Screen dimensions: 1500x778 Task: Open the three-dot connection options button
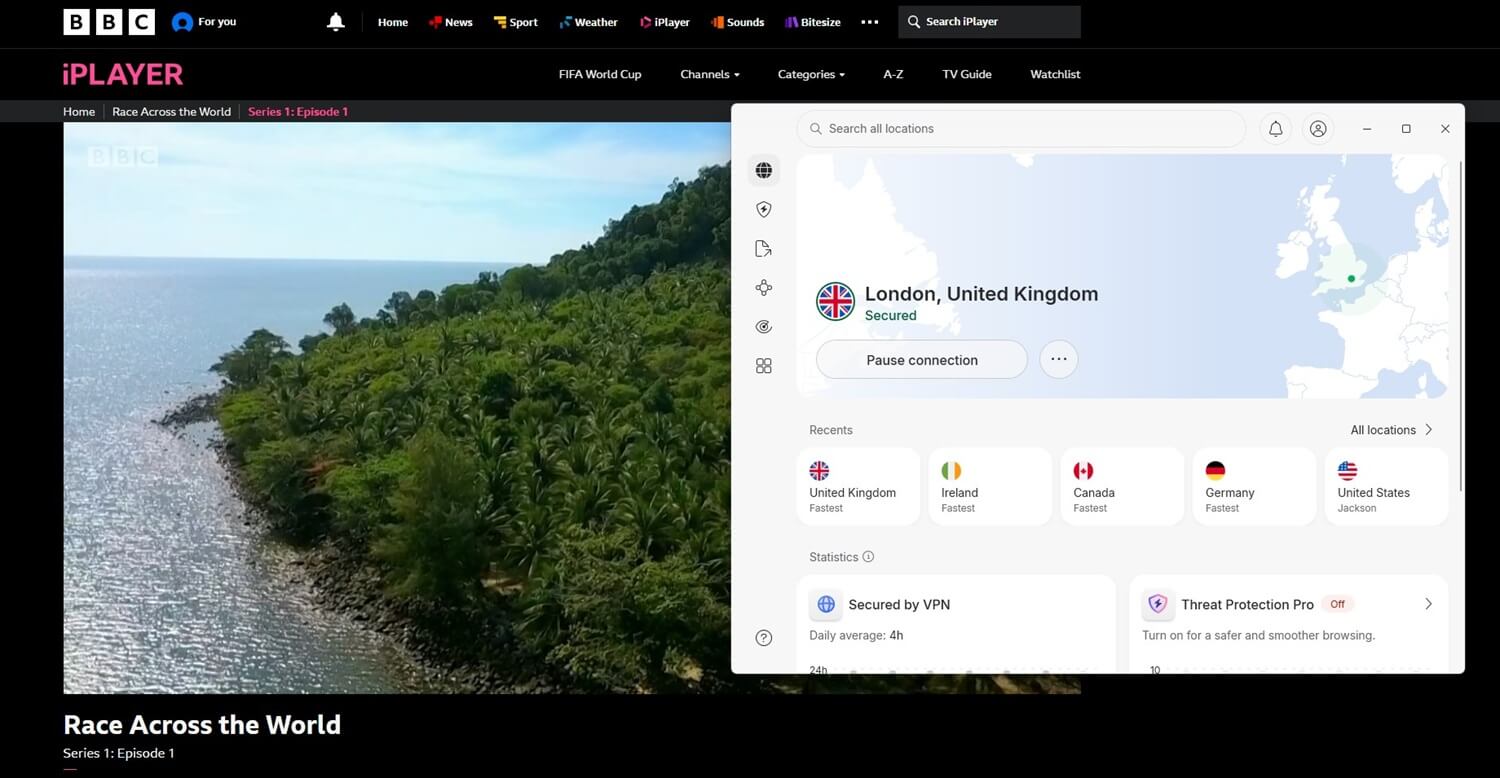coord(1059,359)
